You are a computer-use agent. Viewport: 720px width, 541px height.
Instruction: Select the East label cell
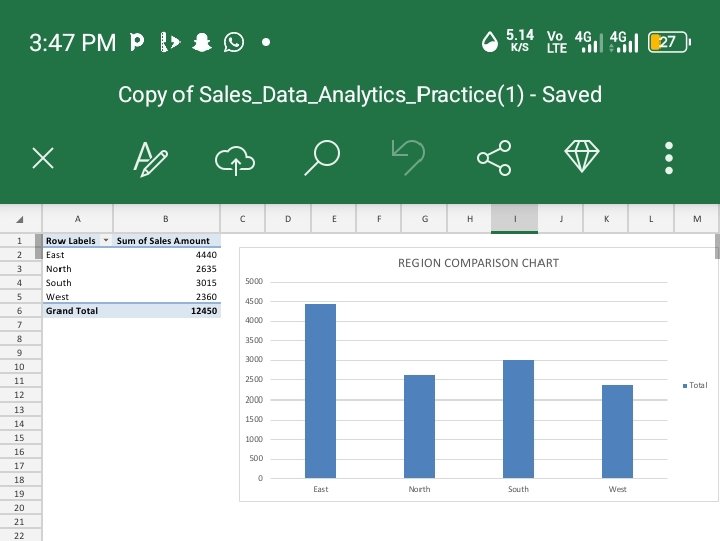[x=78, y=255]
